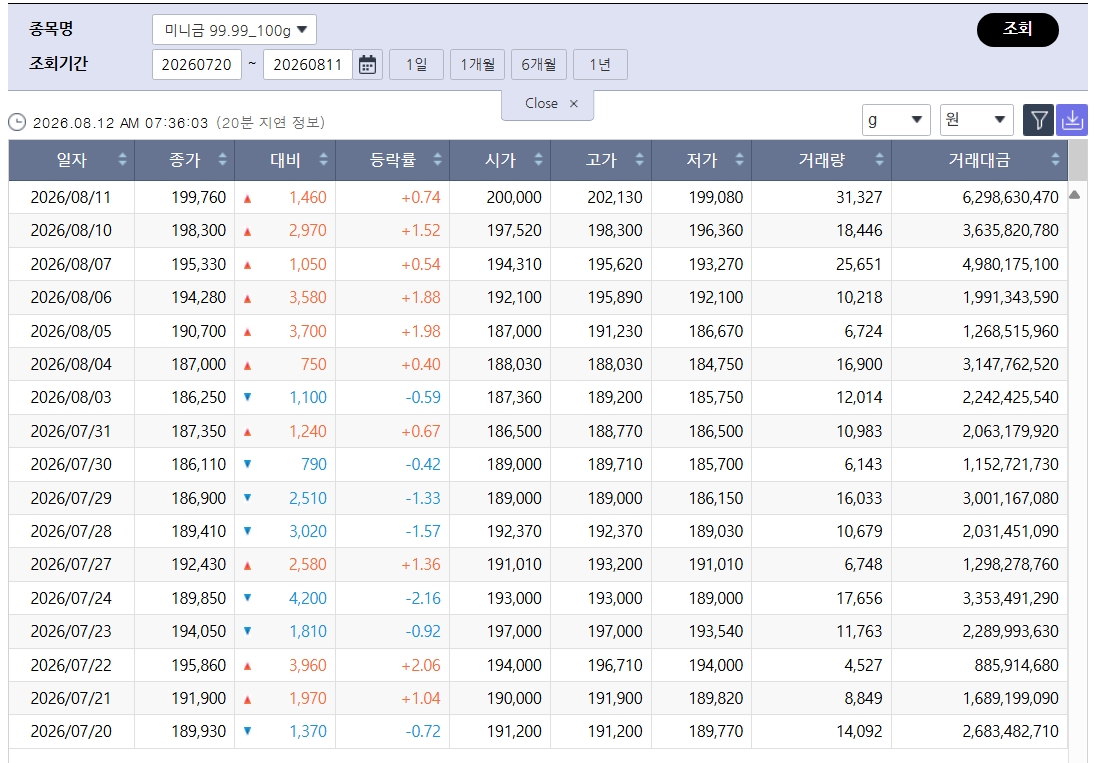Select the 6개월 period button

[539, 65]
